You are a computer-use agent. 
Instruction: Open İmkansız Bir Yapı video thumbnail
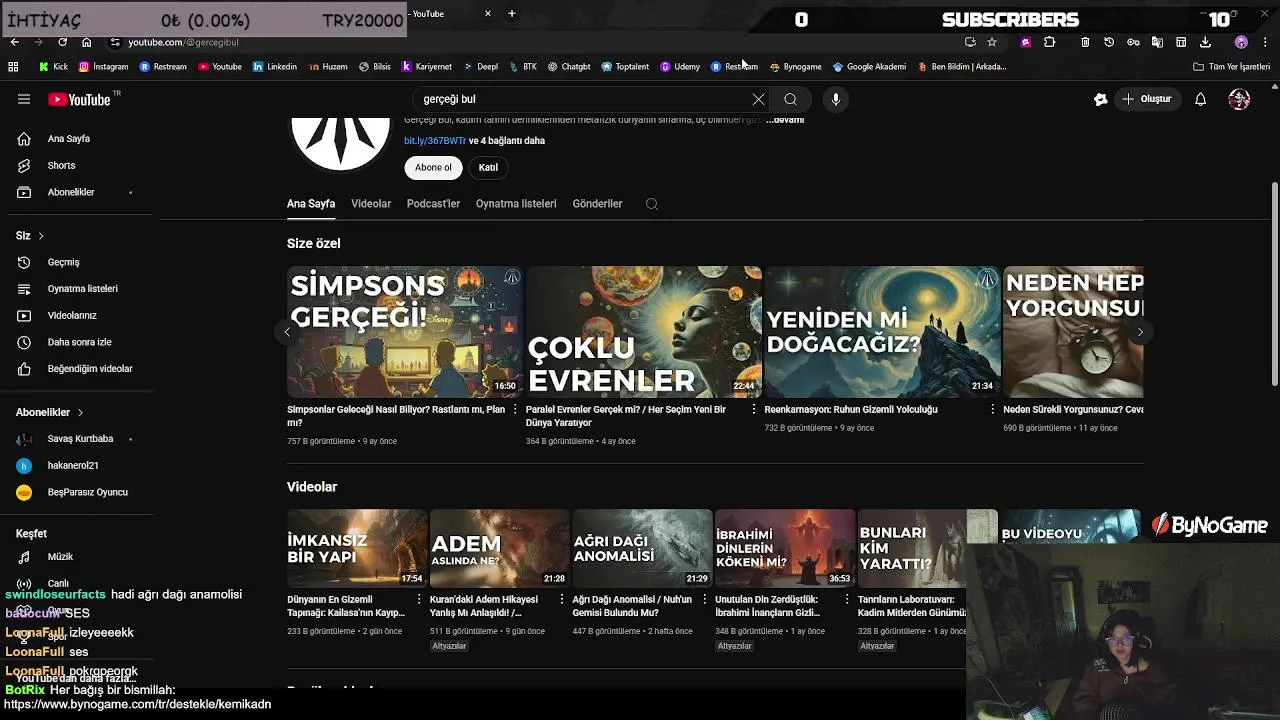pos(357,548)
